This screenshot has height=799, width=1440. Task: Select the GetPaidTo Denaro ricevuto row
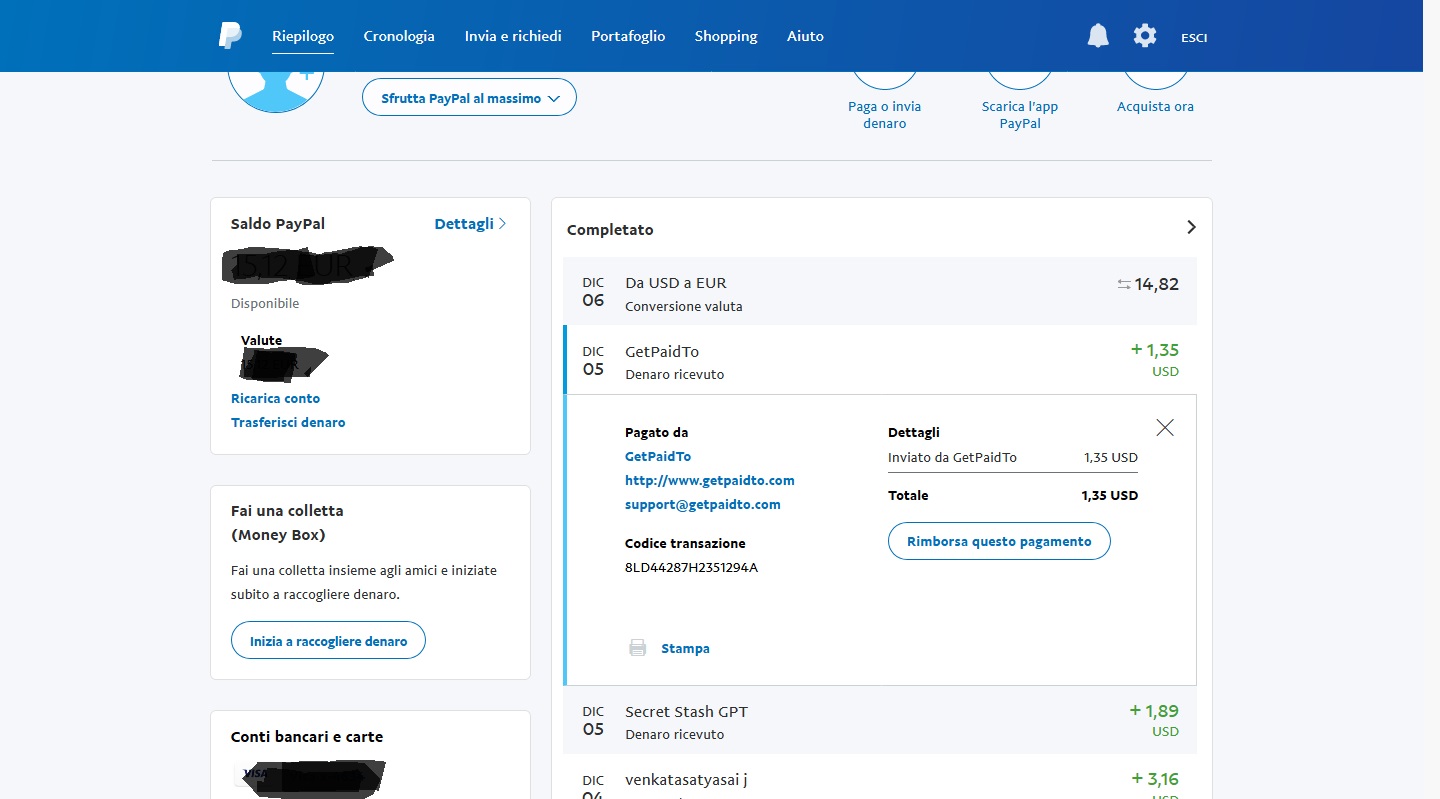coord(880,360)
